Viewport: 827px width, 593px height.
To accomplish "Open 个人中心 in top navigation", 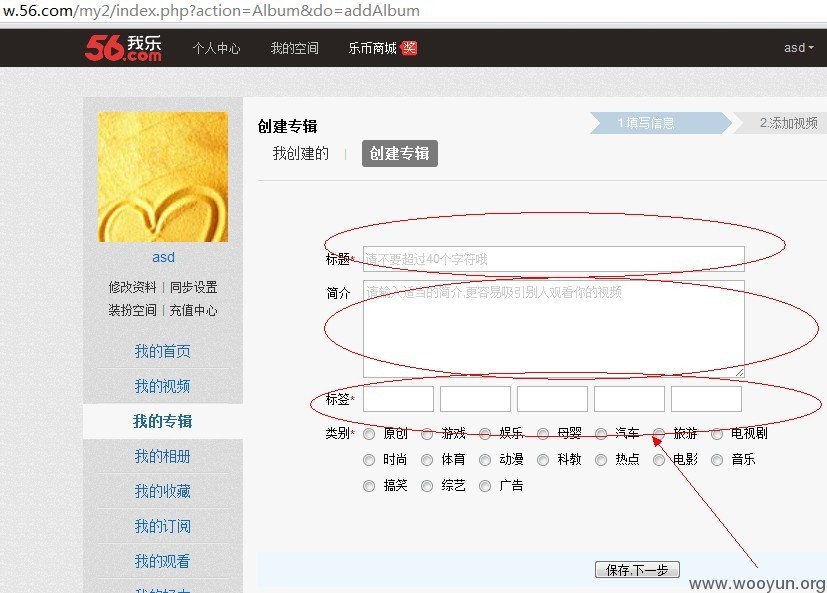I will [216, 49].
